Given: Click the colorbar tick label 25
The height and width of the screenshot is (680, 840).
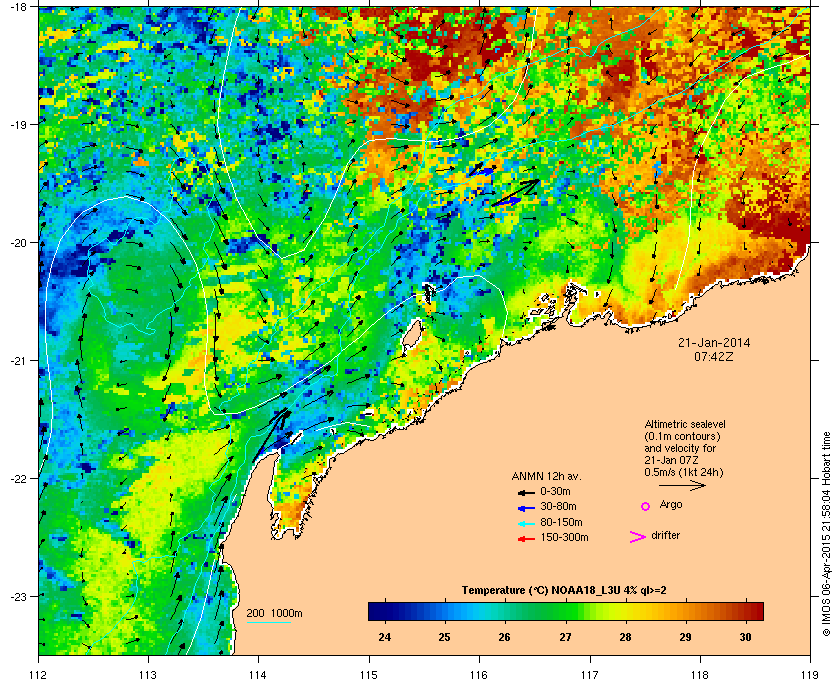Looking at the screenshot, I should tap(444, 637).
